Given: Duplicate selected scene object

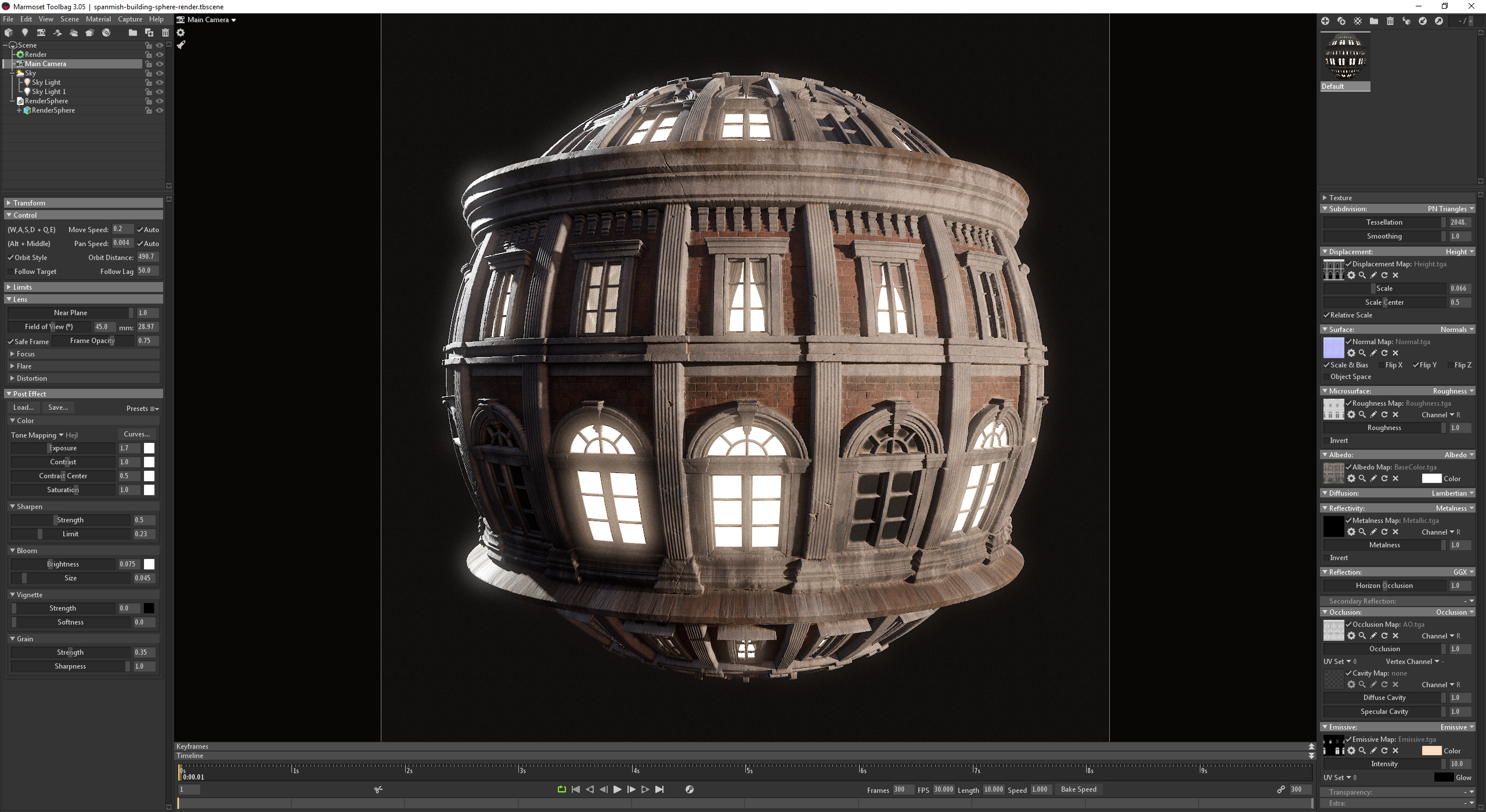Looking at the screenshot, I should [149, 33].
